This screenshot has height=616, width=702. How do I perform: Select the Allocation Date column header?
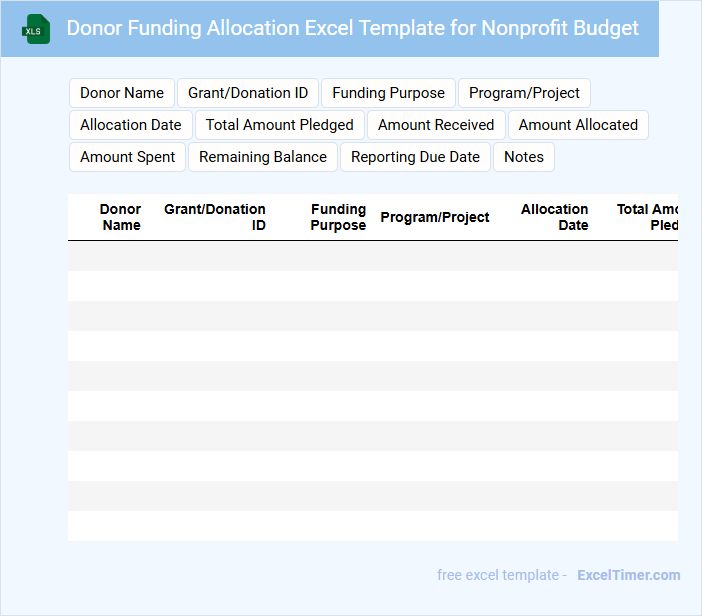(x=555, y=217)
